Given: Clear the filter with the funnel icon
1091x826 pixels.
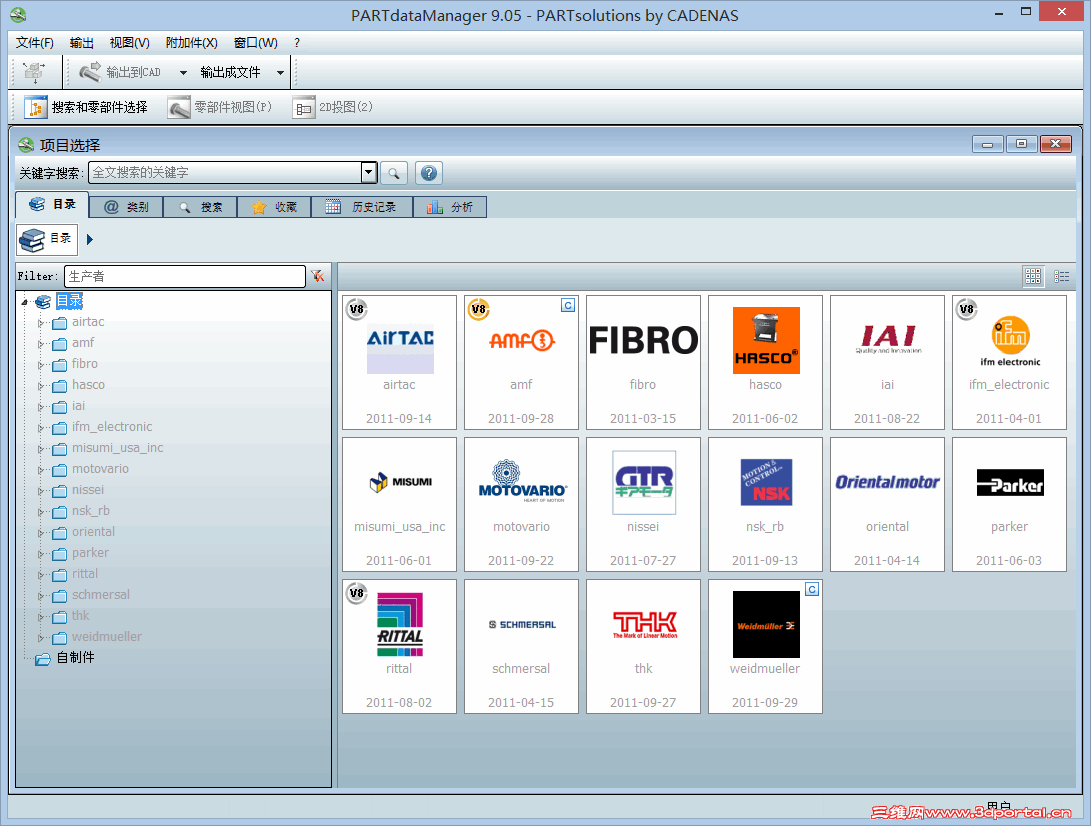Looking at the screenshot, I should (x=318, y=276).
